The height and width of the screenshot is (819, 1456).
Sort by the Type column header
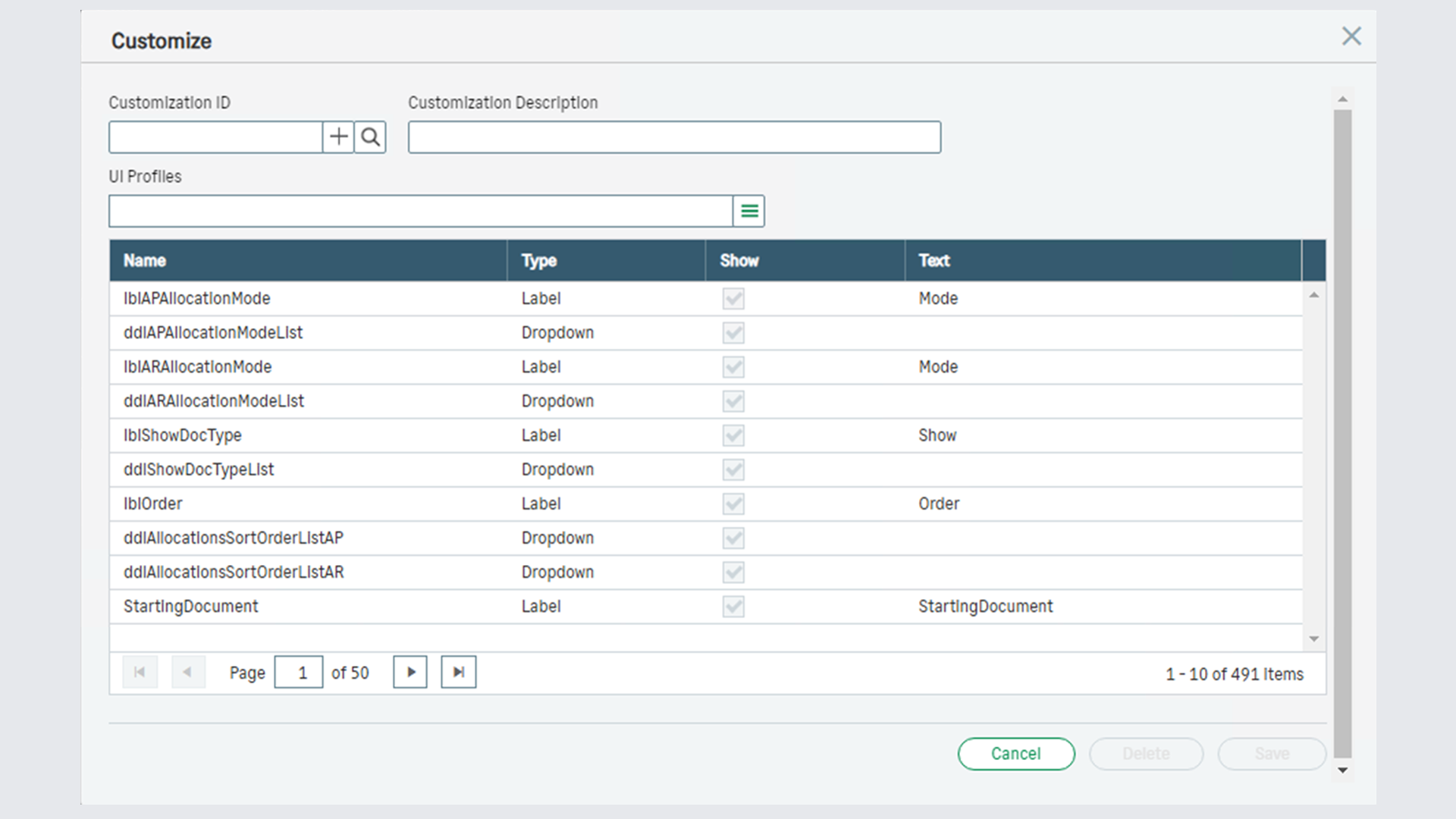539,260
